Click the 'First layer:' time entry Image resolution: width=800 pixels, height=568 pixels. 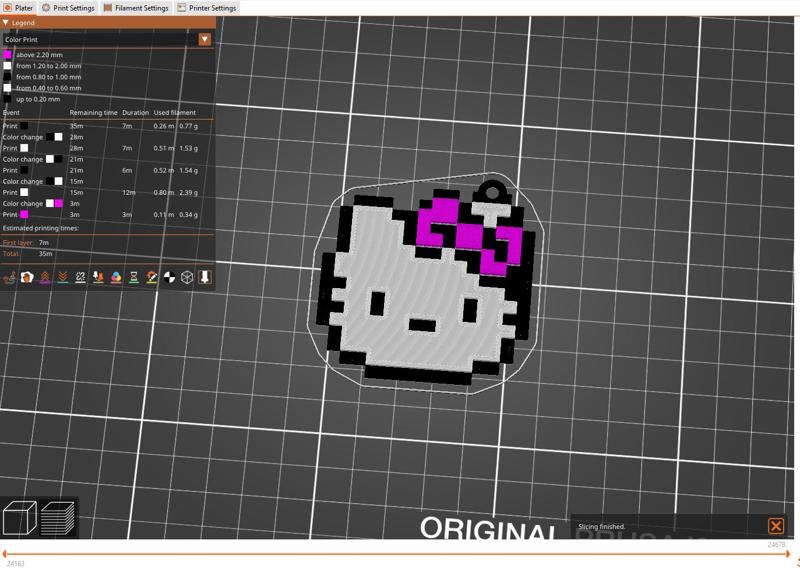click(x=26, y=242)
